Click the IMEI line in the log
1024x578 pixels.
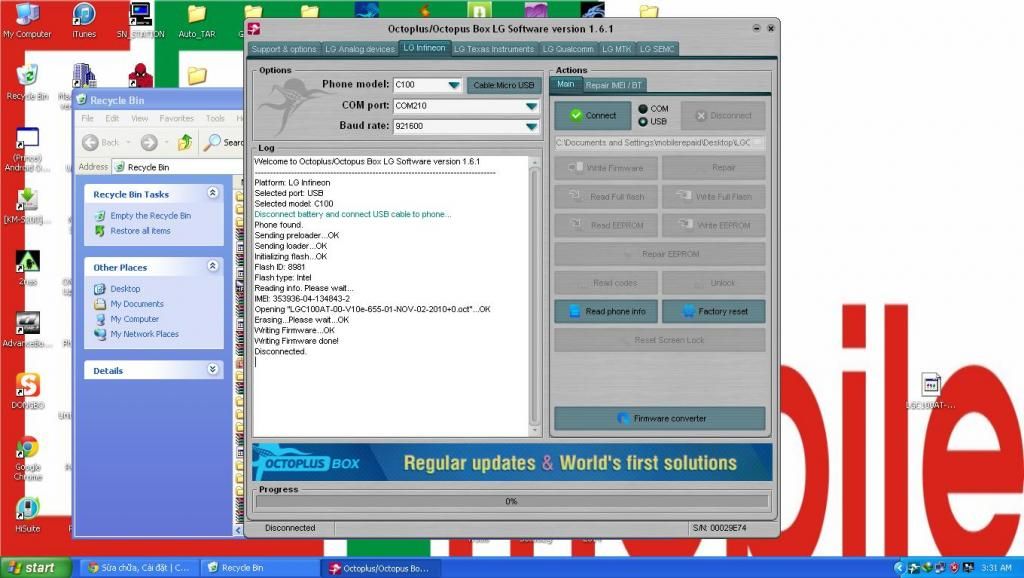click(302, 298)
